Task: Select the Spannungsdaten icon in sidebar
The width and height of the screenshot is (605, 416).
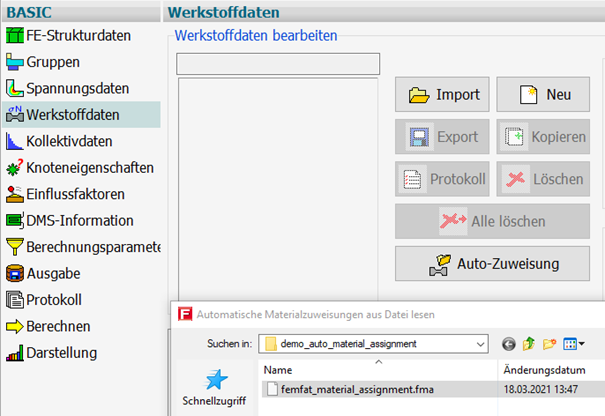Action: coord(15,88)
